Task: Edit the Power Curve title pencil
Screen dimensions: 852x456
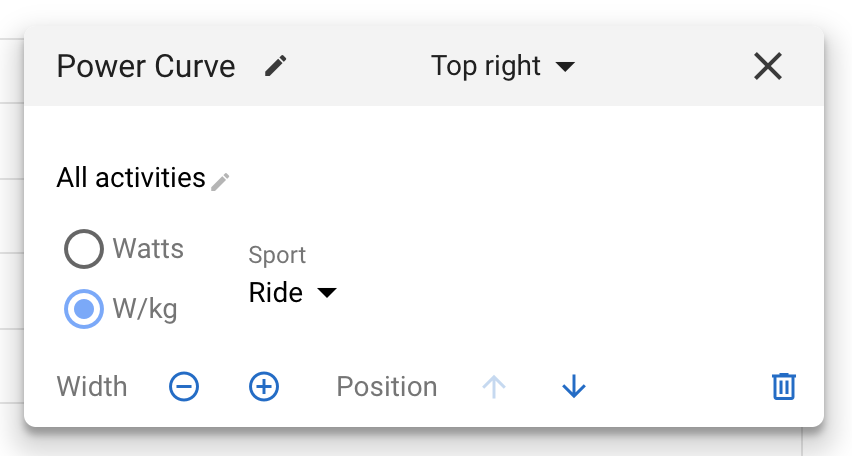Action: (x=275, y=67)
